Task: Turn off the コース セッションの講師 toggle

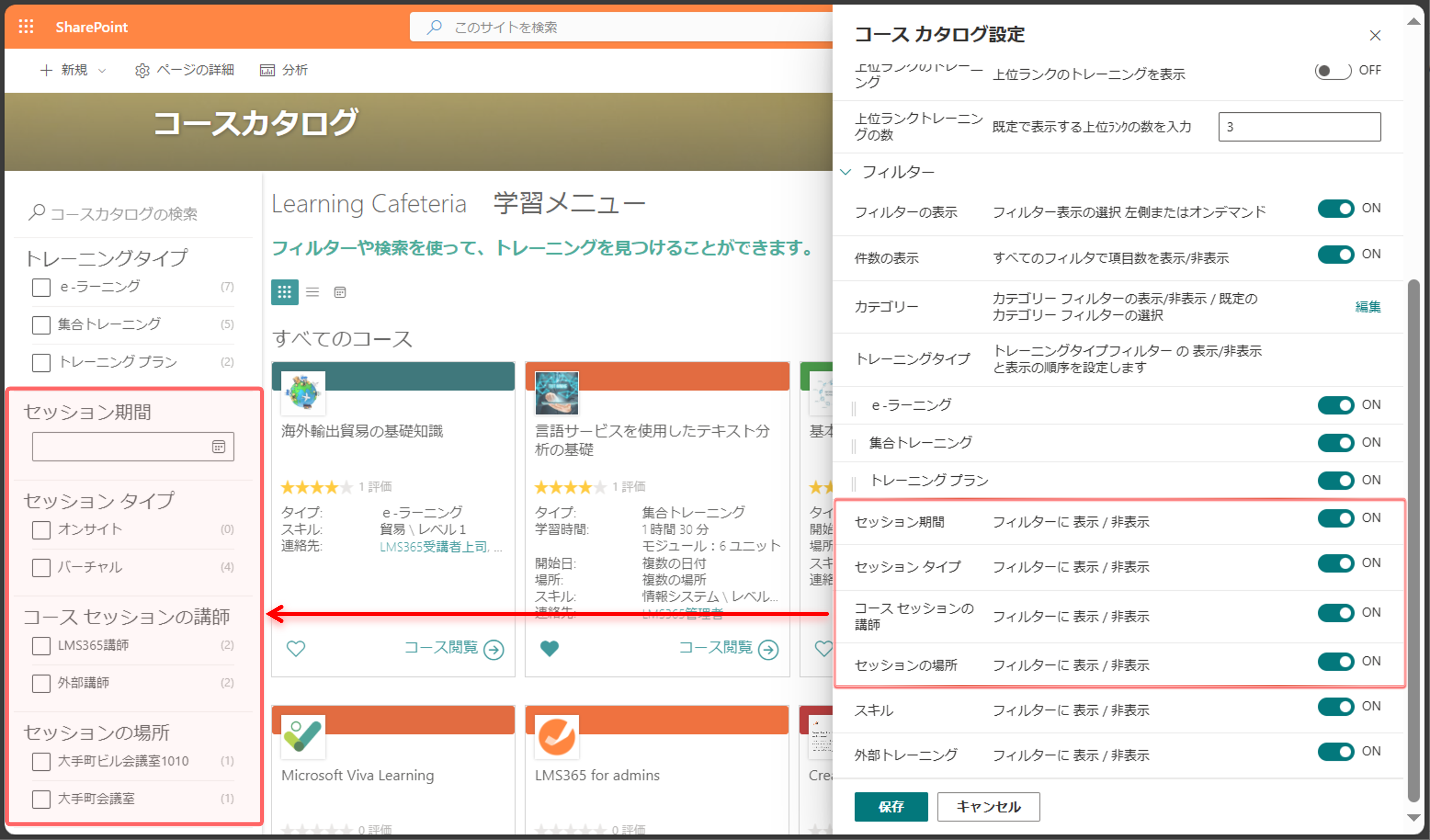Action: [x=1336, y=612]
